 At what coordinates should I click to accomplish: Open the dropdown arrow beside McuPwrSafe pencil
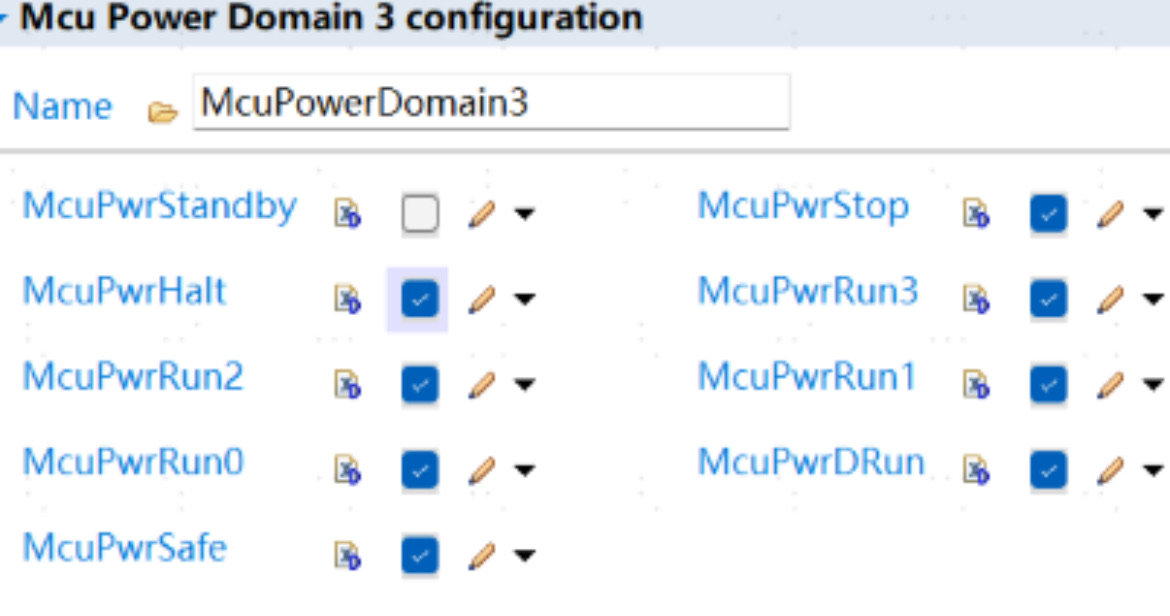pyautogui.click(x=525, y=557)
